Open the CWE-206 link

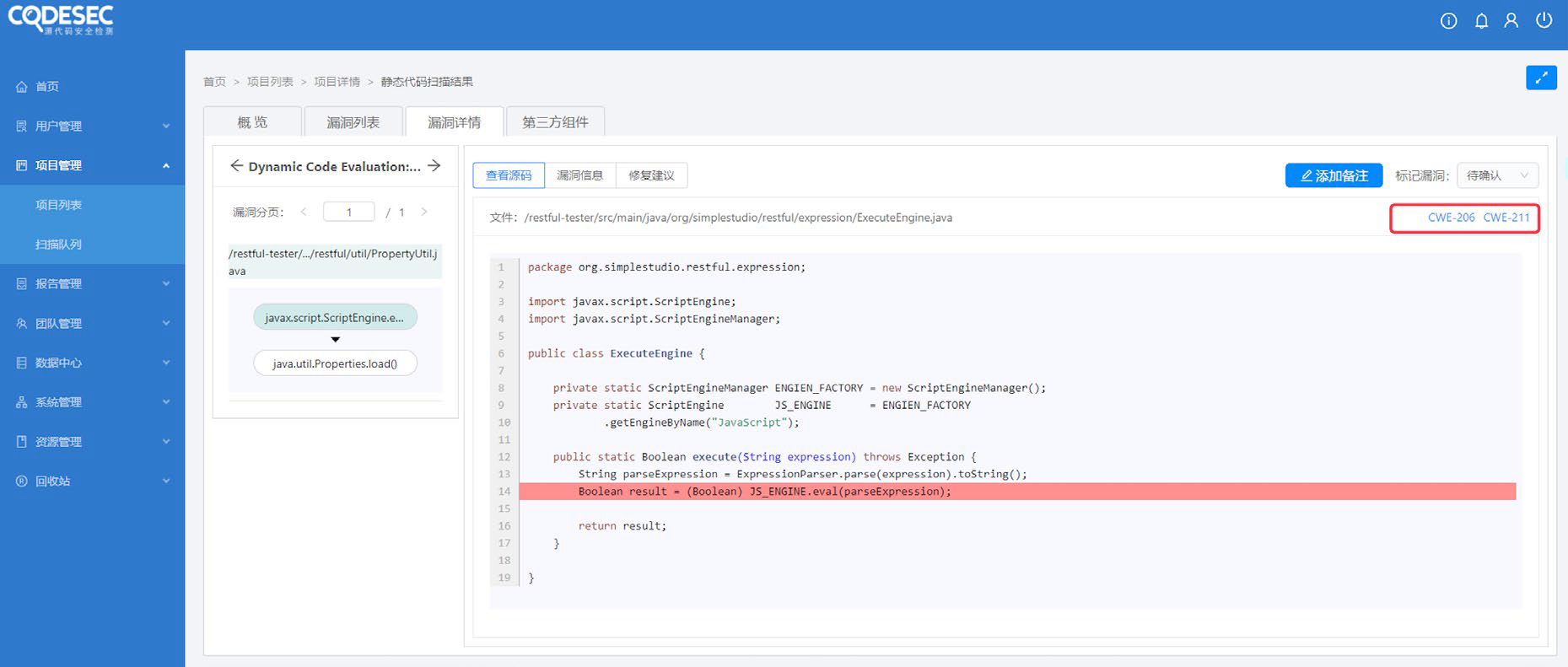tap(1451, 218)
